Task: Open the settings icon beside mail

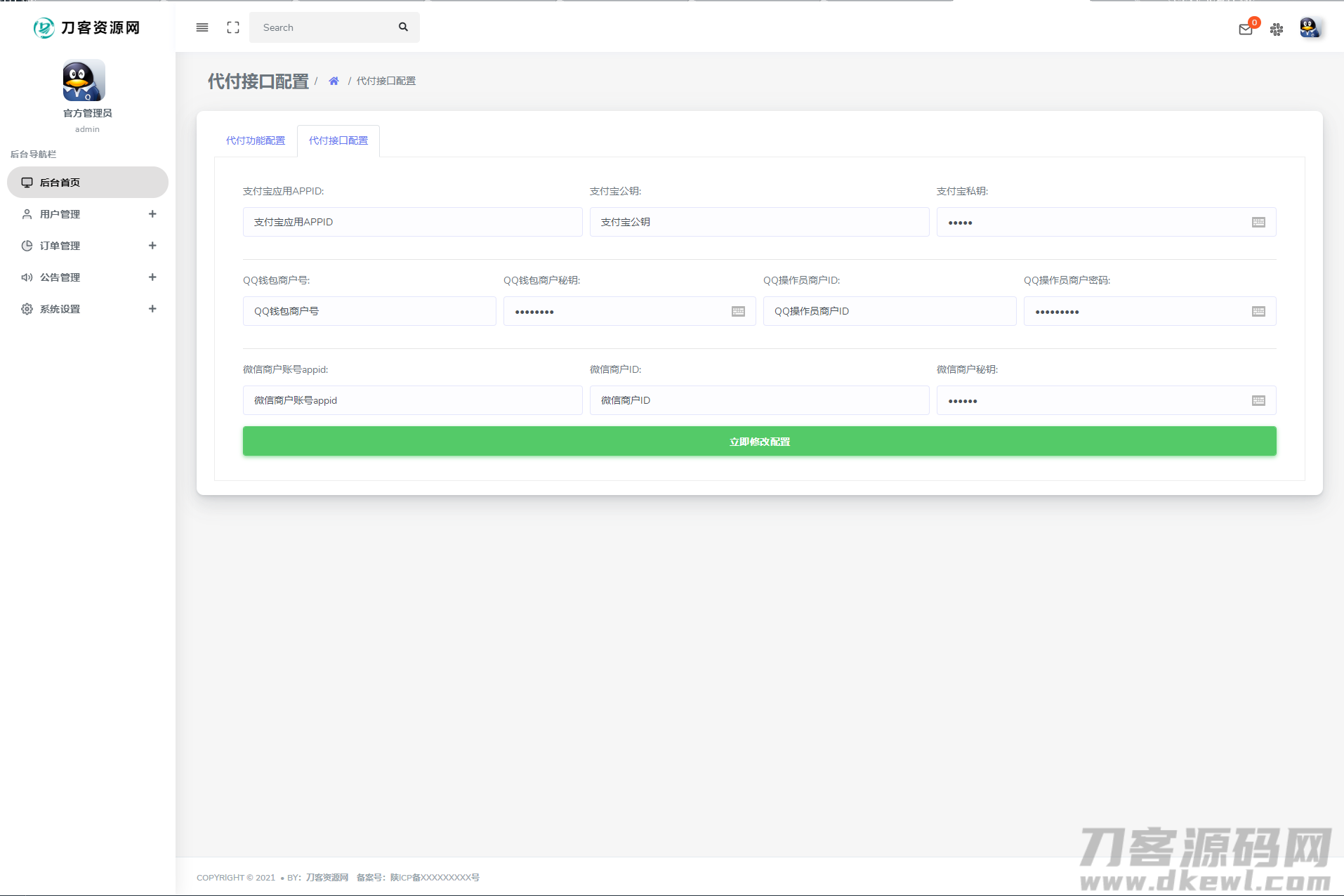Action: click(x=1277, y=29)
